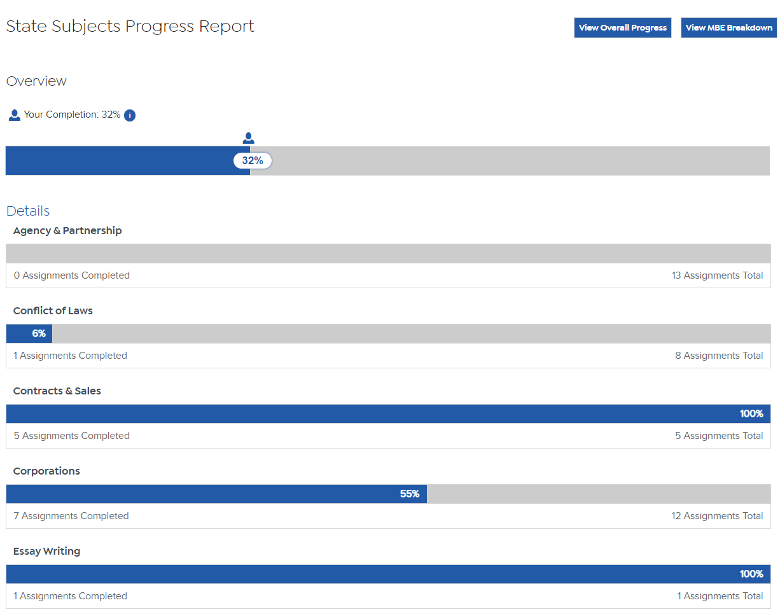Click the empty Agency & Partnership progress bar

click(x=388, y=253)
